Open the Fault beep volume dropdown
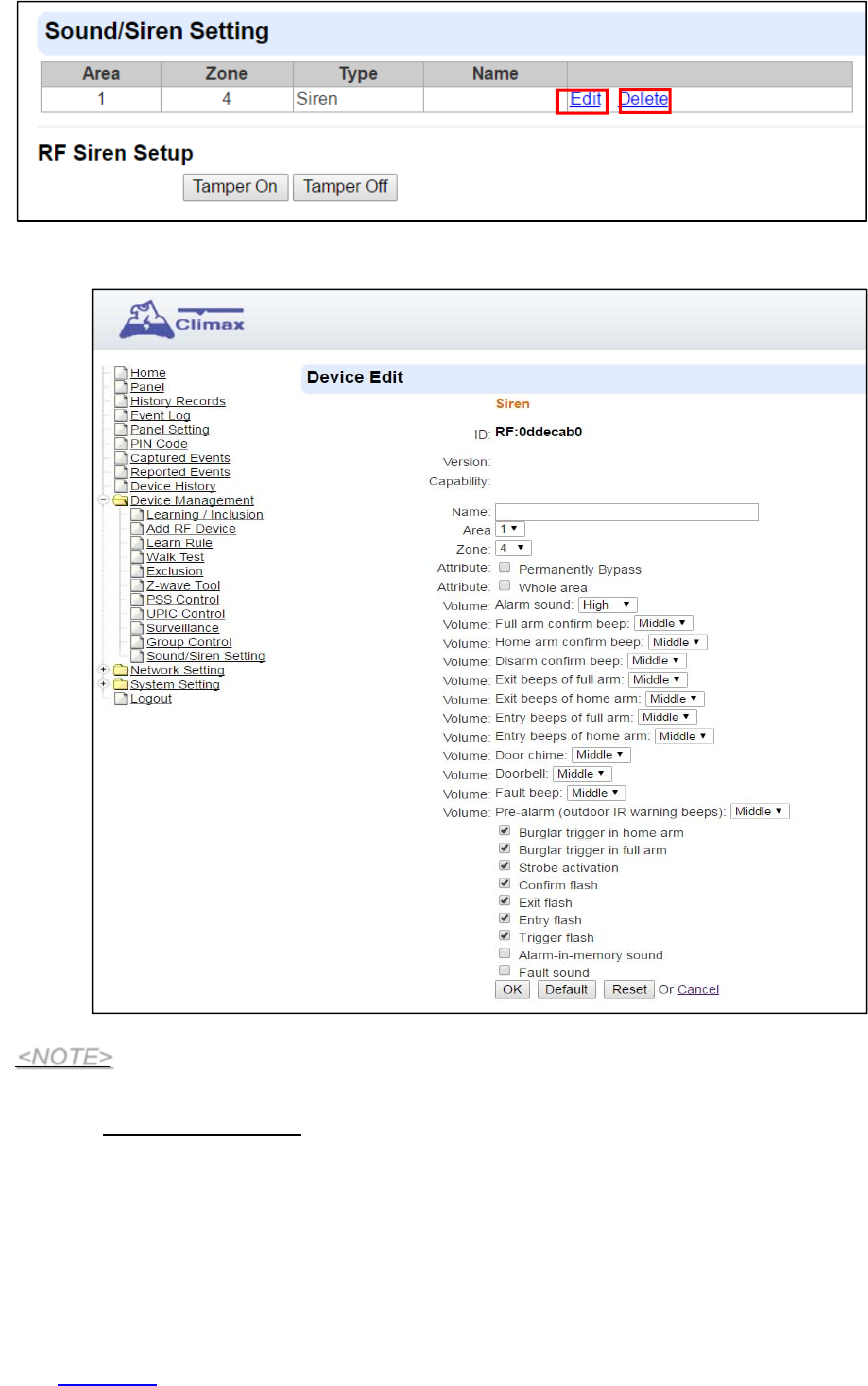The height and width of the screenshot is (1386, 868). [x=596, y=792]
